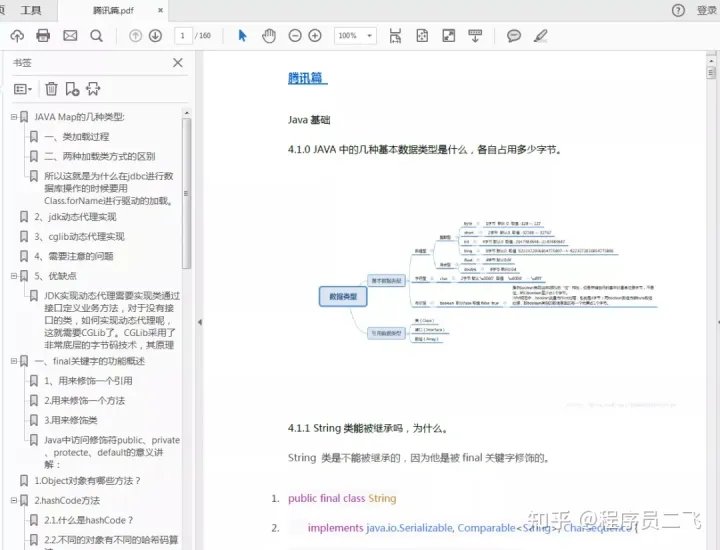
Task: Add a comment bubble note
Action: pyautogui.click(x=514, y=36)
